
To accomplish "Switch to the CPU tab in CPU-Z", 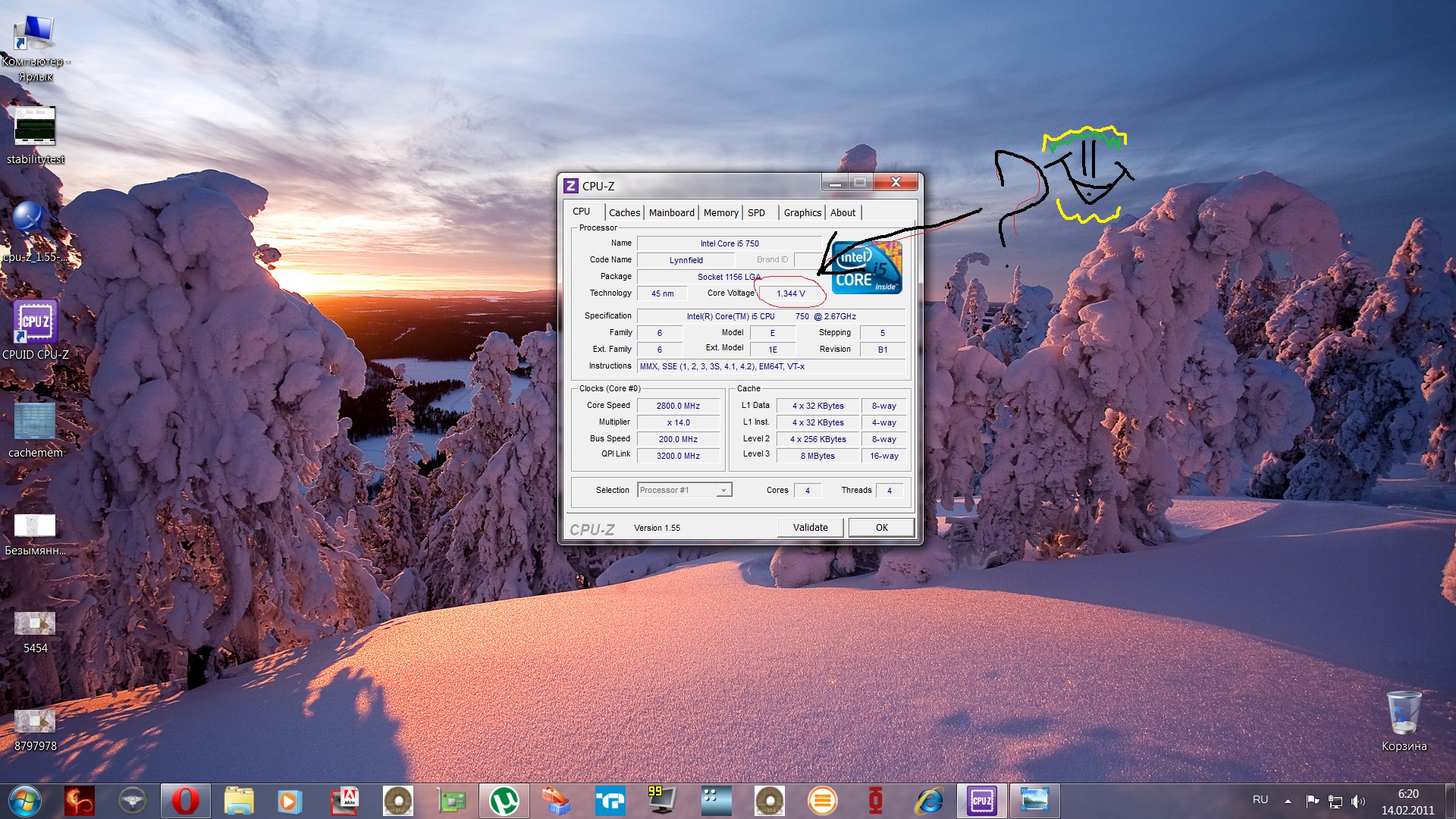I will tap(582, 212).
